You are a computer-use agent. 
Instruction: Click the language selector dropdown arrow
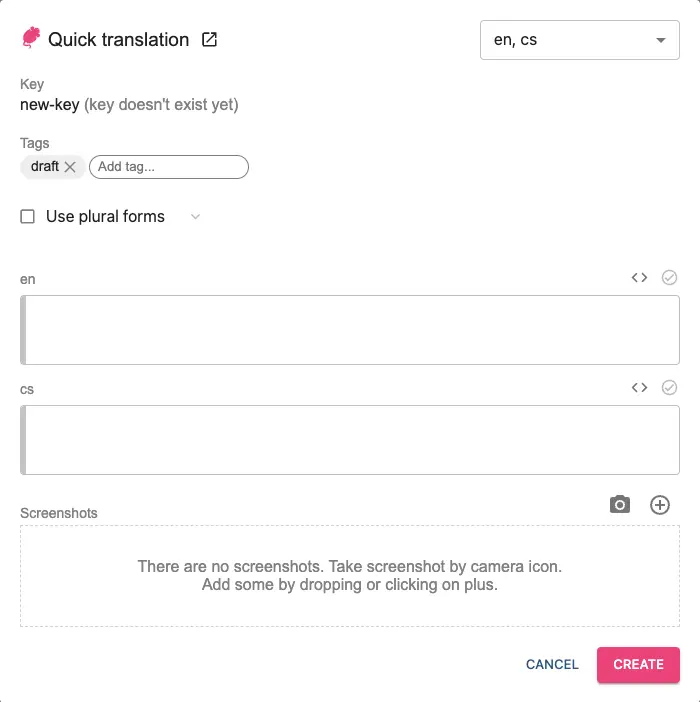[x=660, y=40]
